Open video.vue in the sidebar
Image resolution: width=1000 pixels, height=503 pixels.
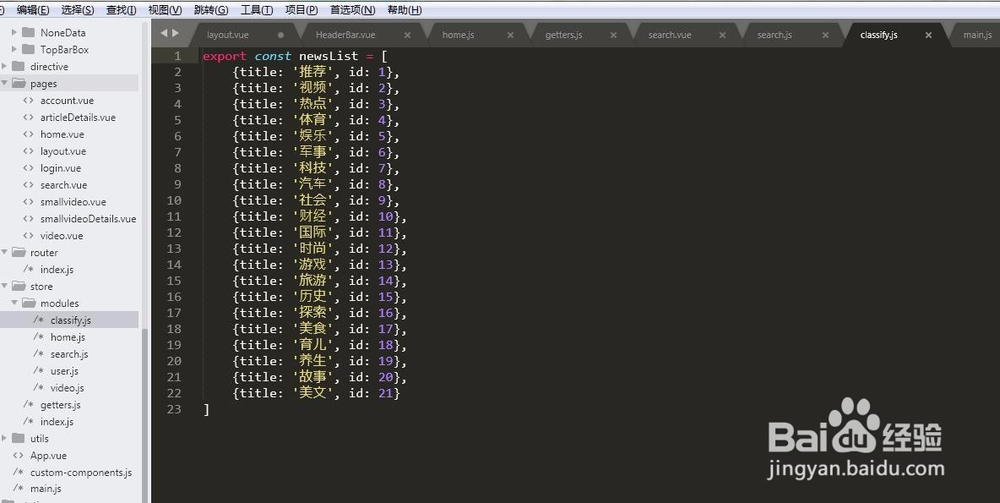[62, 235]
